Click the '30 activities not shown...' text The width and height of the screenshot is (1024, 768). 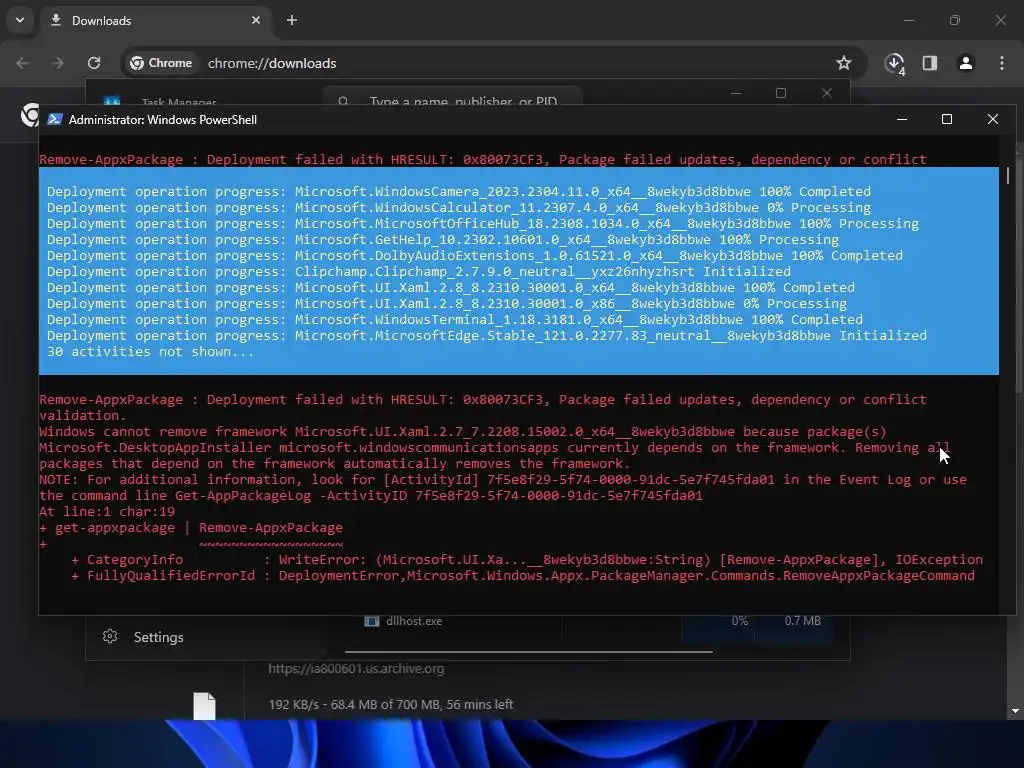(150, 352)
